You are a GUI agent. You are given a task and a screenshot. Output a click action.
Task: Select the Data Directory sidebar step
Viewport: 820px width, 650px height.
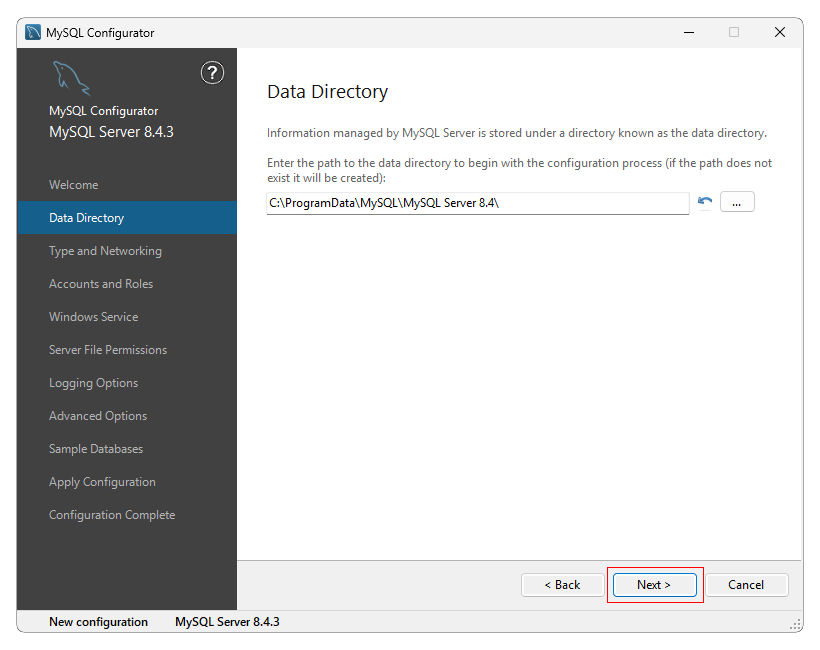pyautogui.click(x=87, y=218)
